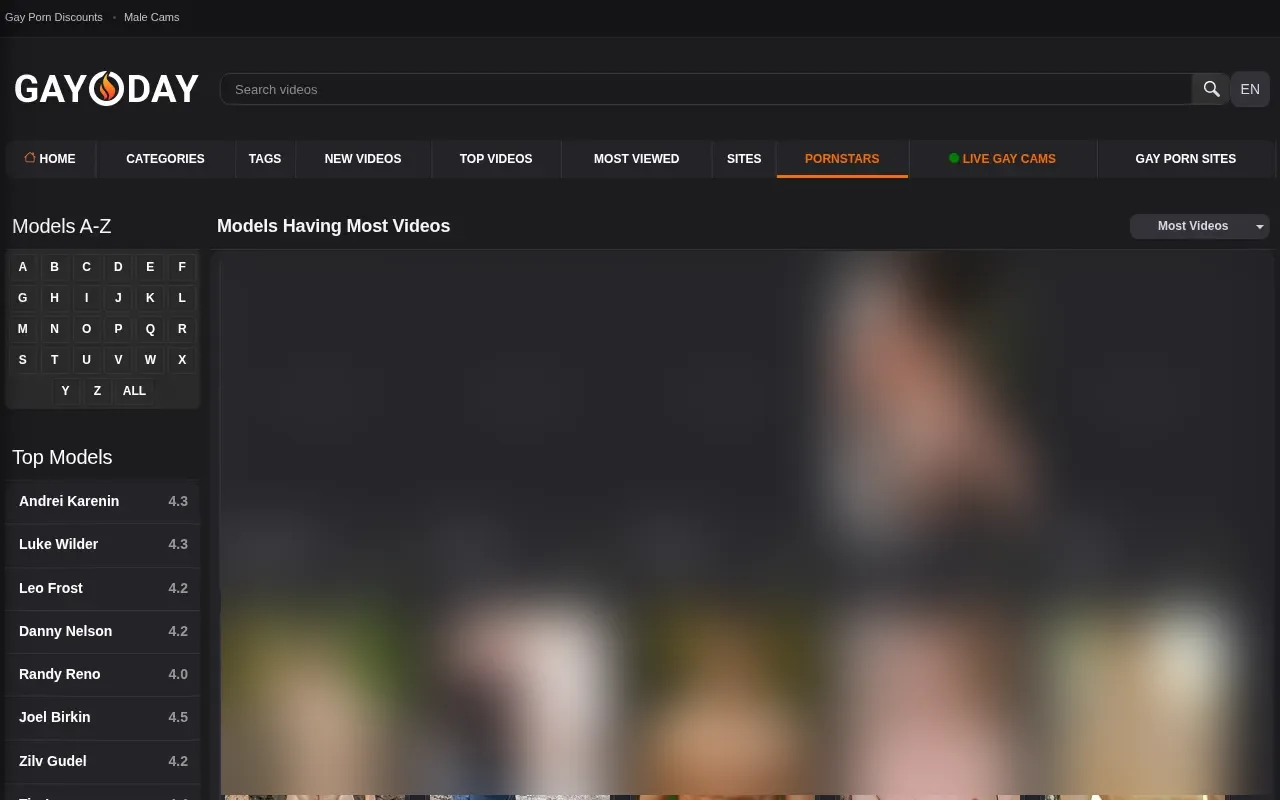Filter models by letter A
Viewport: 1280px width, 800px height.
(x=23, y=267)
